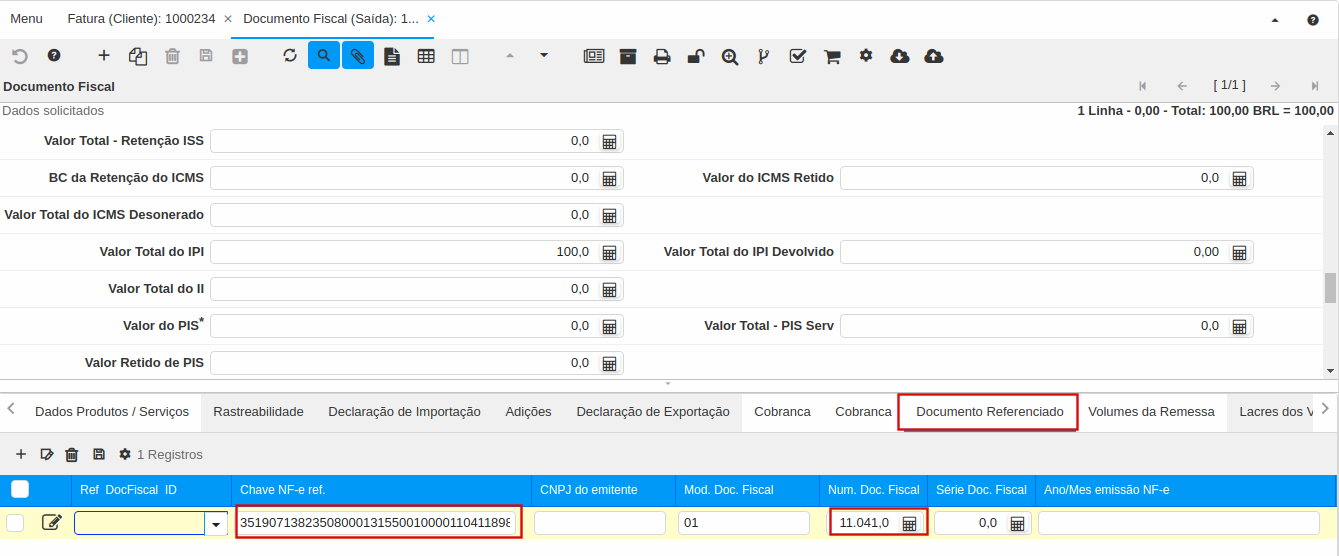The height and width of the screenshot is (556, 1339).
Task: Click the print icon in the toolbar
Action: tap(662, 56)
